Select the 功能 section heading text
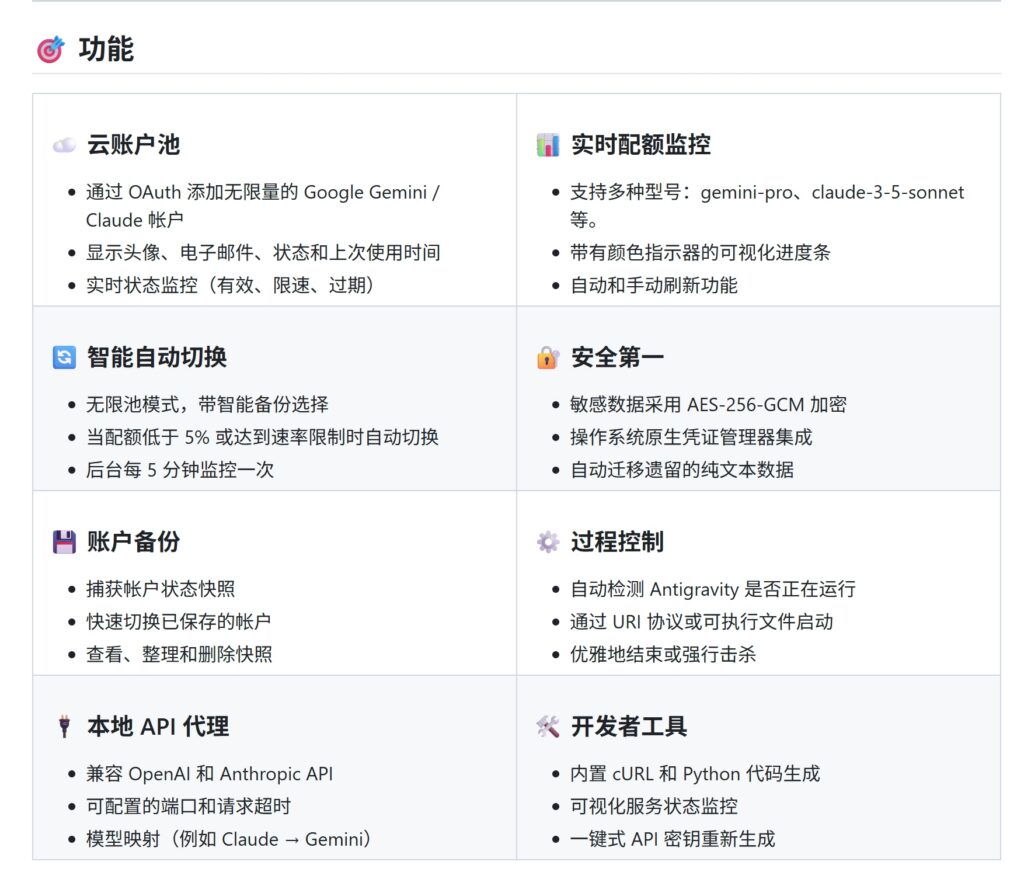 106,49
